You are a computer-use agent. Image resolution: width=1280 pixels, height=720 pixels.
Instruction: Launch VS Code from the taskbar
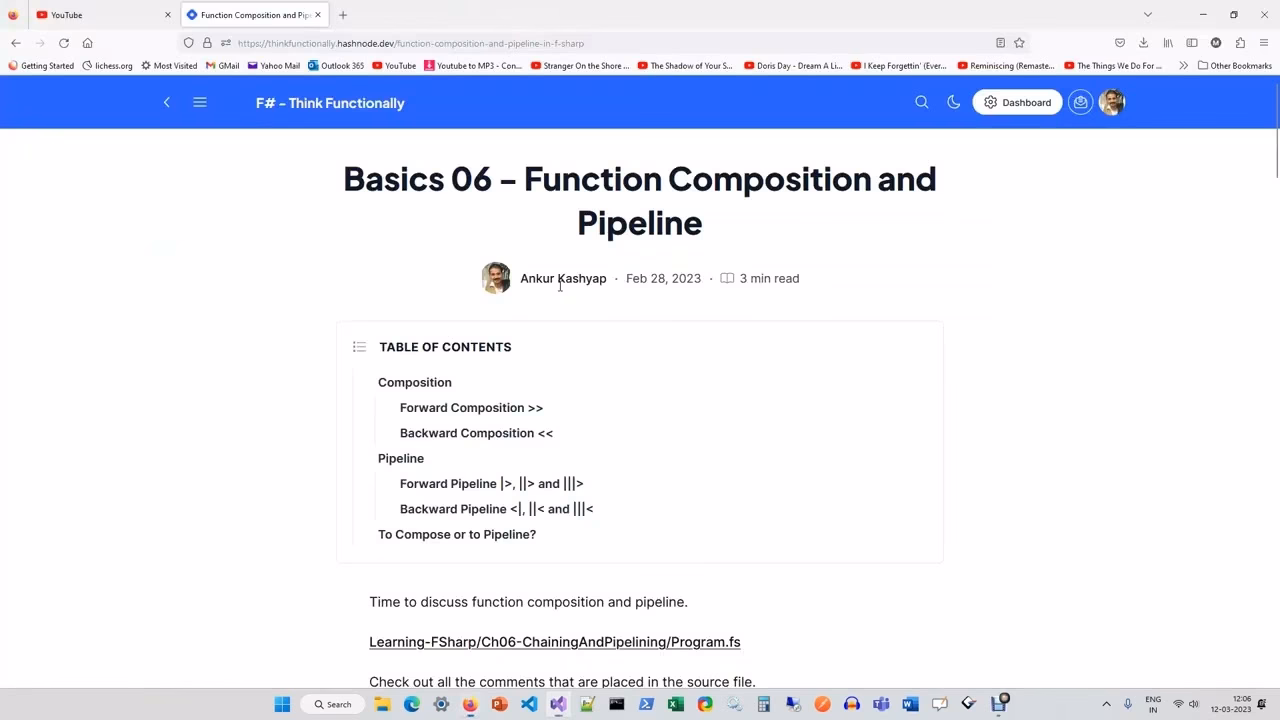pos(528,703)
